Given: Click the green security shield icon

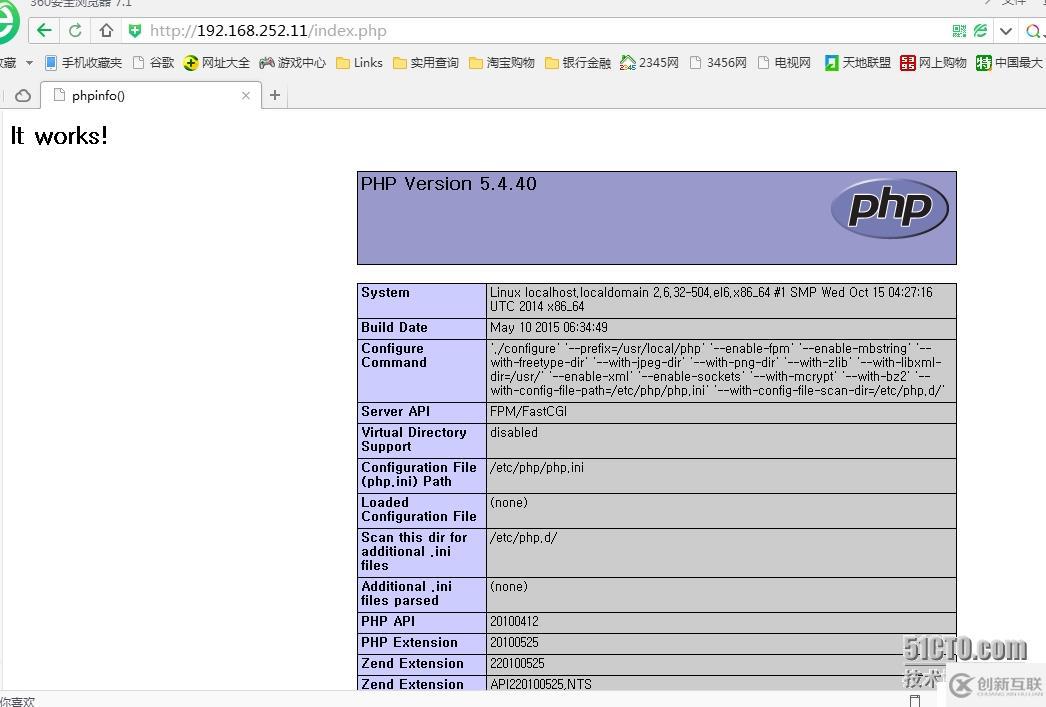Looking at the screenshot, I should 135,31.
